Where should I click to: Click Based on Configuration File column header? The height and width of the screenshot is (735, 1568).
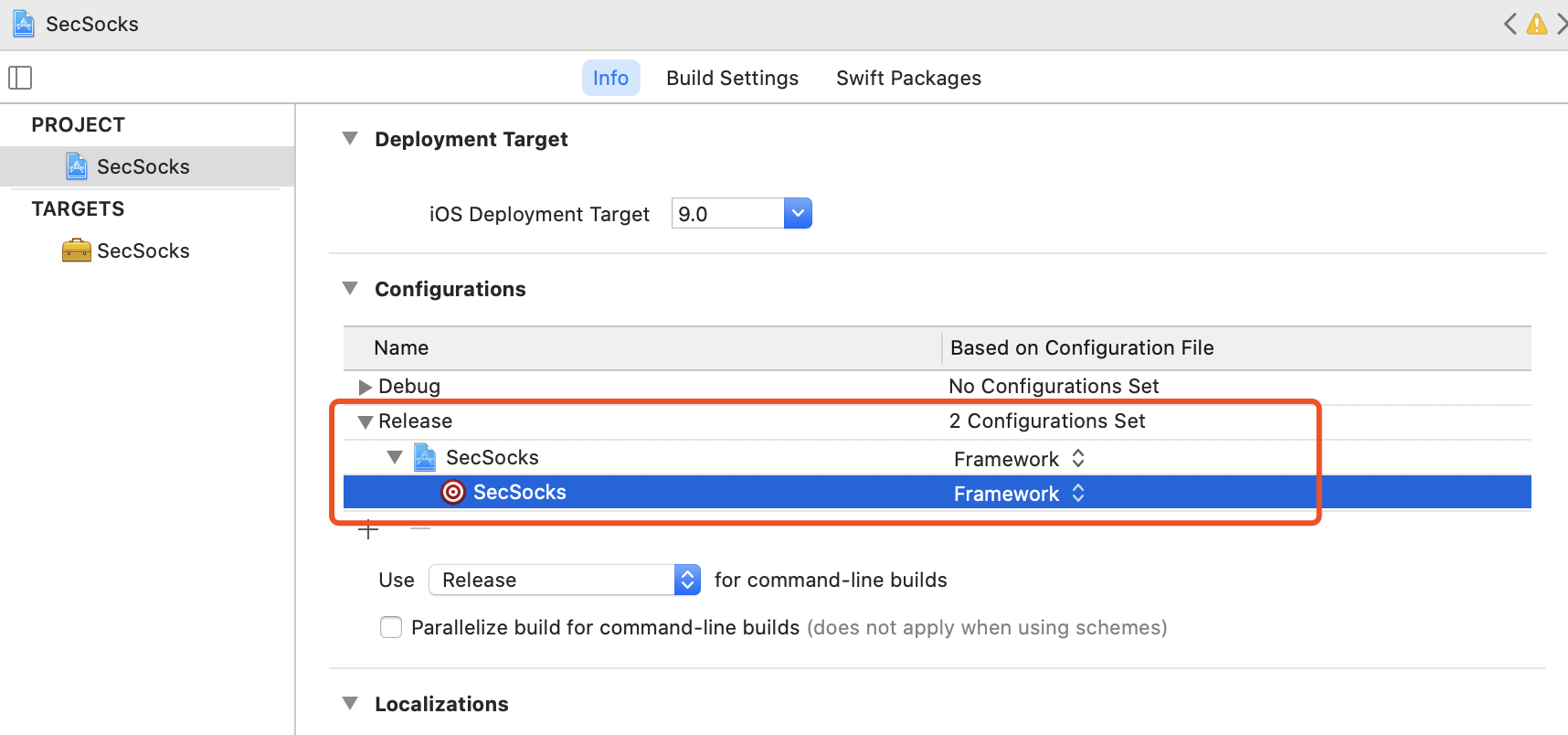coord(1082,347)
